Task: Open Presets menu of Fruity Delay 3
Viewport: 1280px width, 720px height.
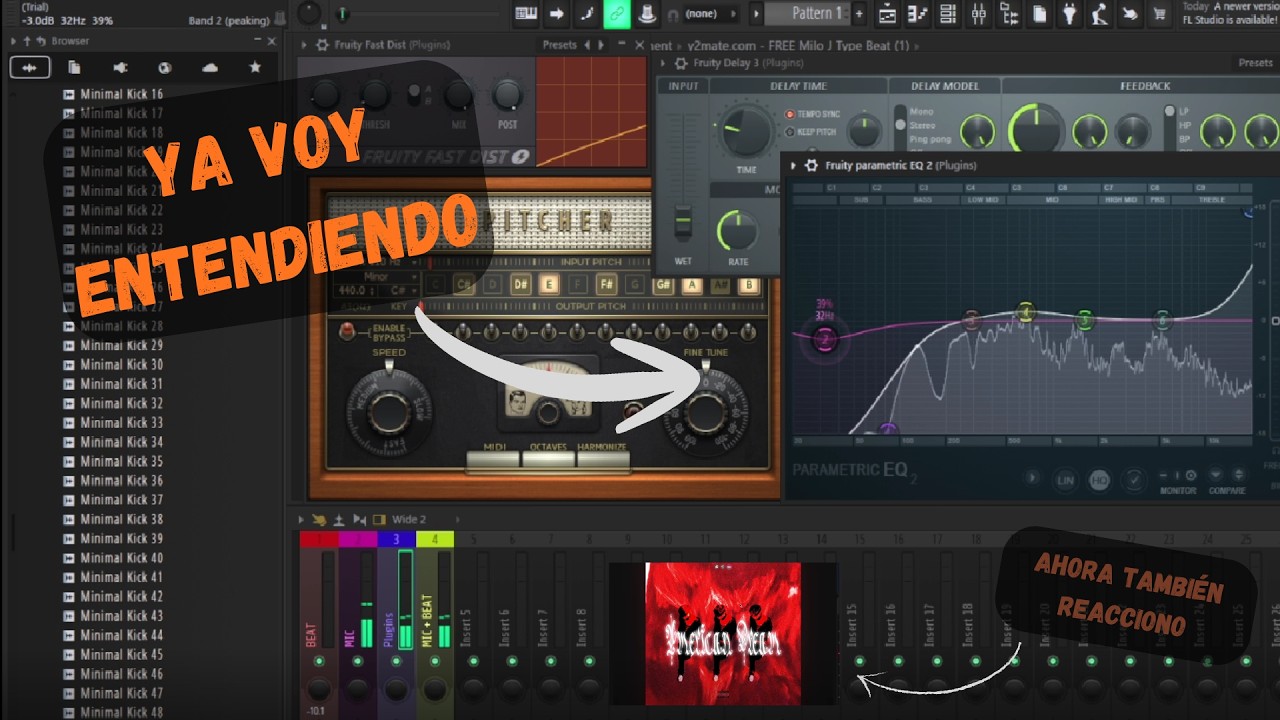Action: coord(1255,63)
